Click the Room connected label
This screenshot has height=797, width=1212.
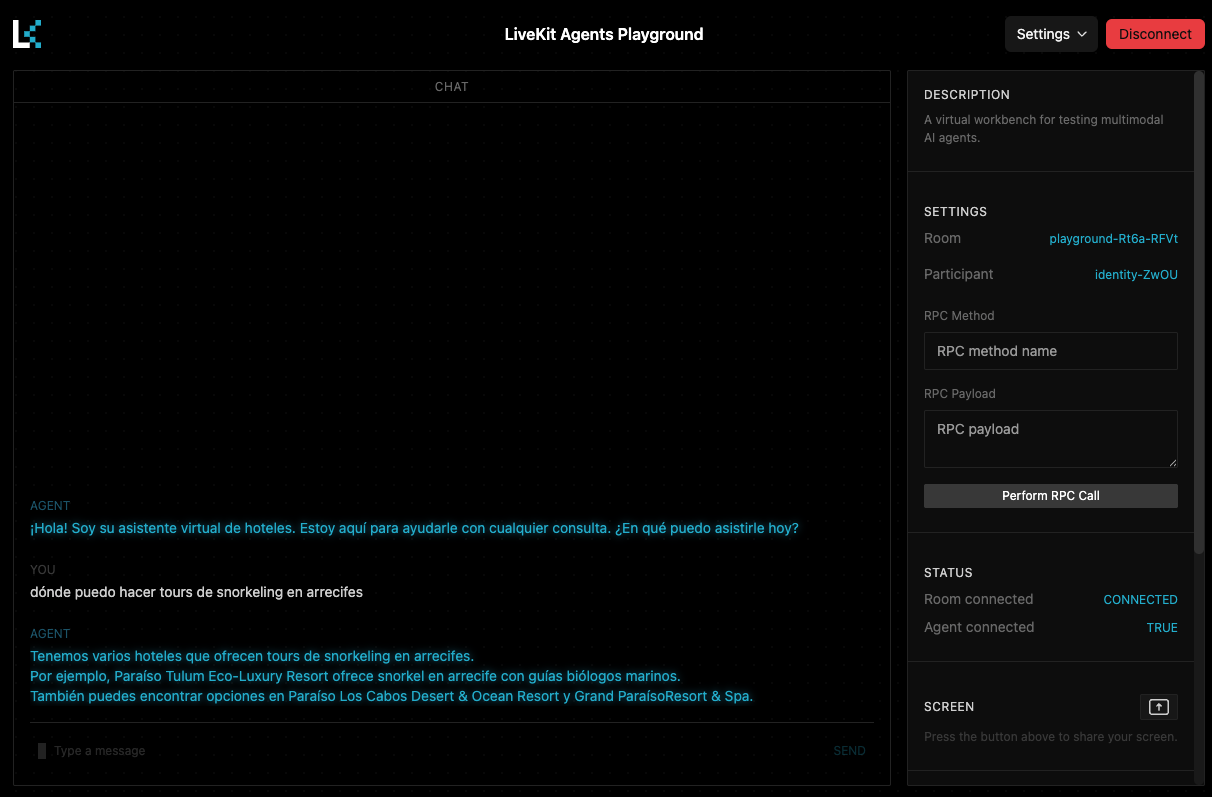pyautogui.click(x=978, y=600)
